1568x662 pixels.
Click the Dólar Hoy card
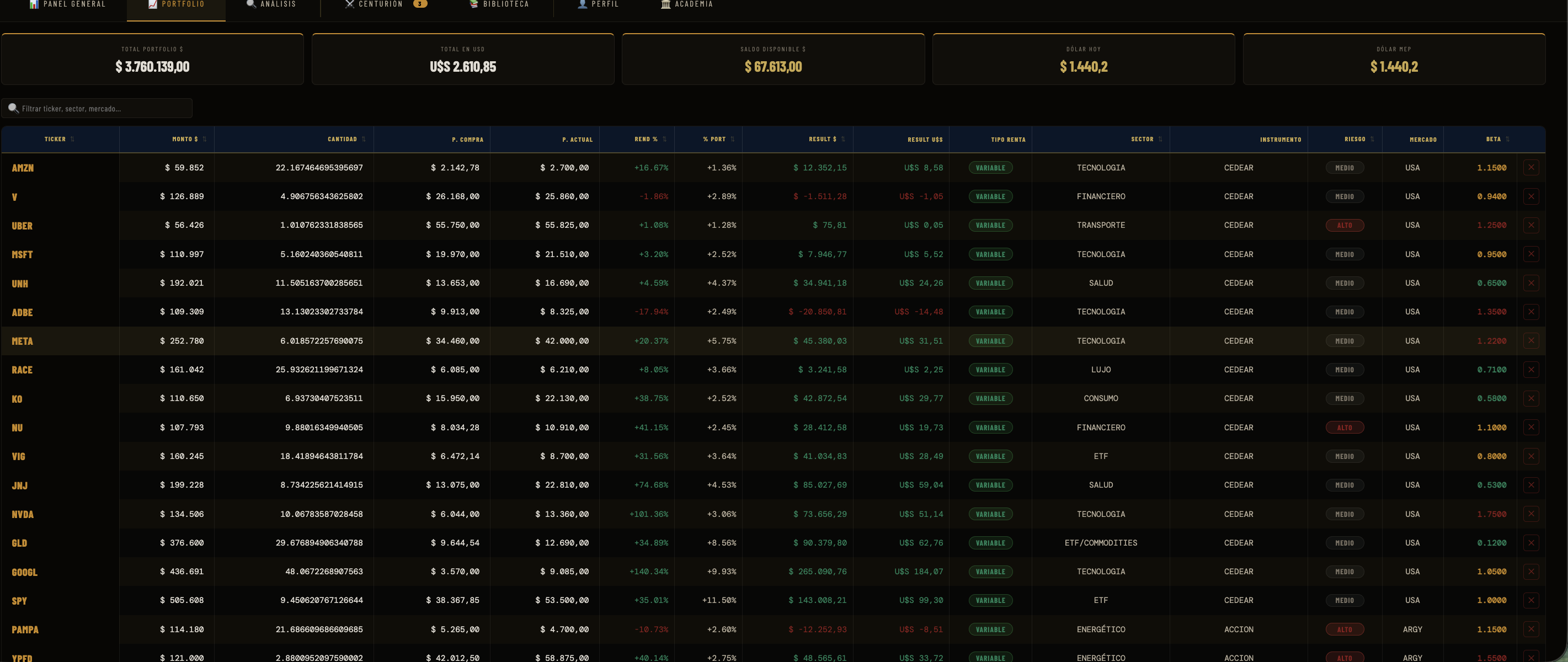click(x=1084, y=59)
